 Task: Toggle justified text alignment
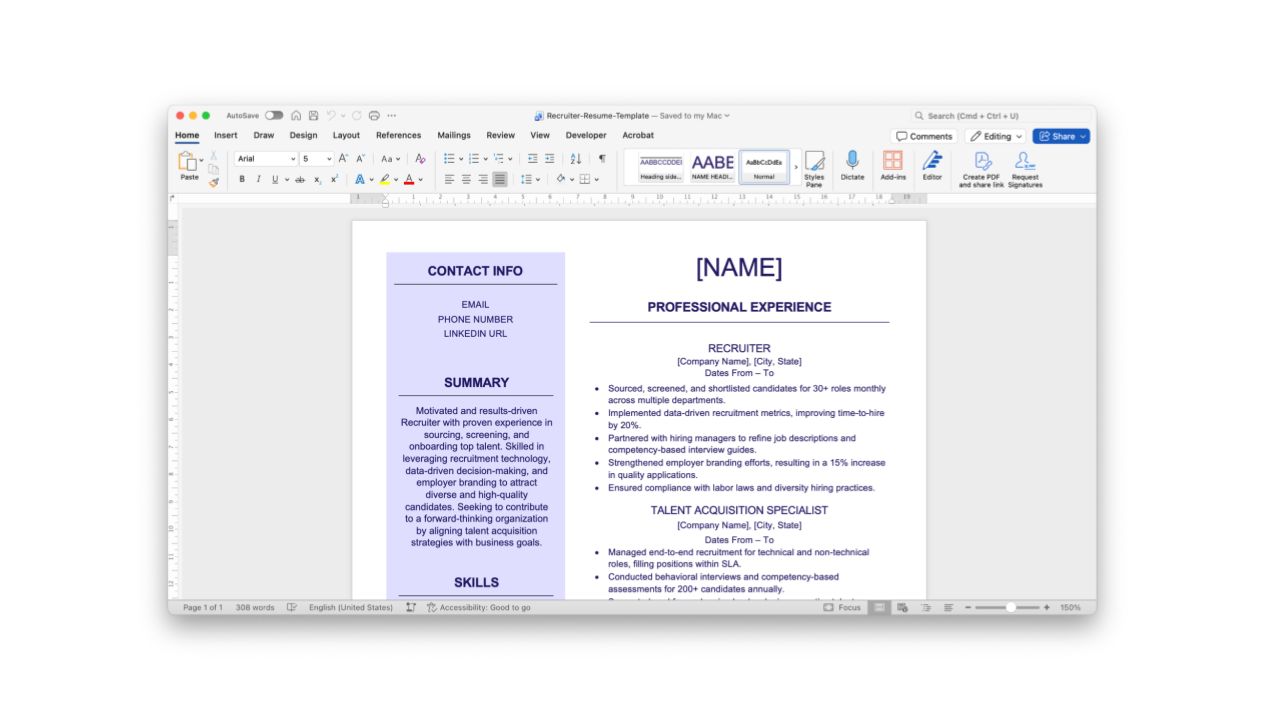coord(500,180)
